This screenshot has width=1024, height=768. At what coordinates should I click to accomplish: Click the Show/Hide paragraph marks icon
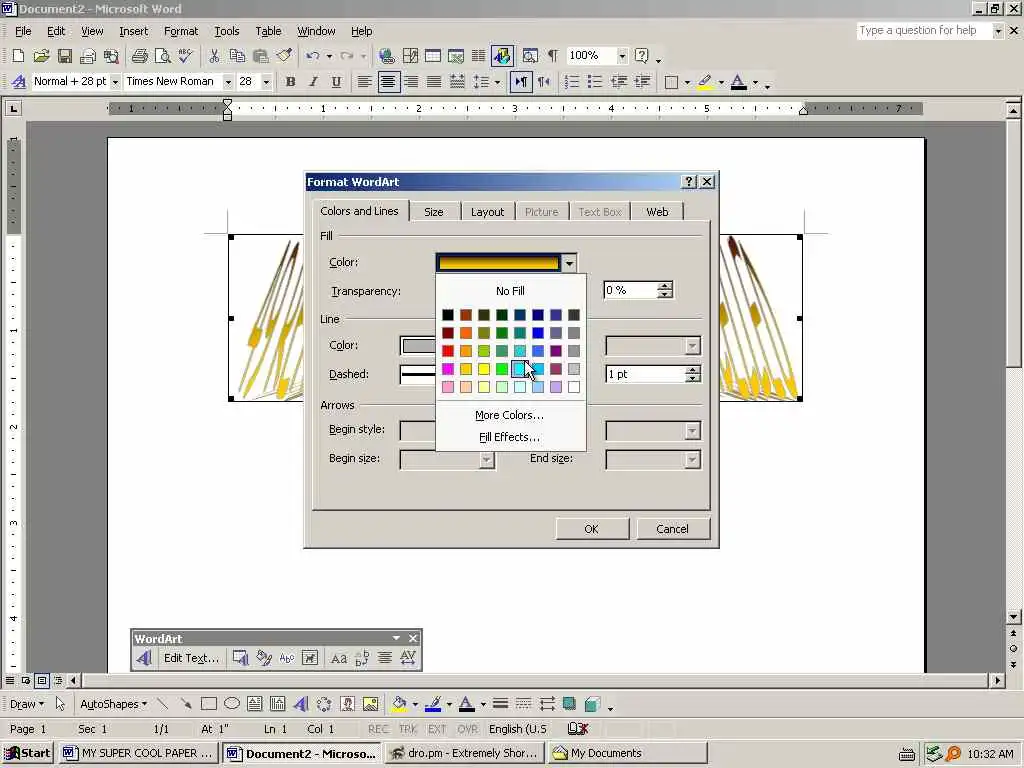click(x=553, y=56)
